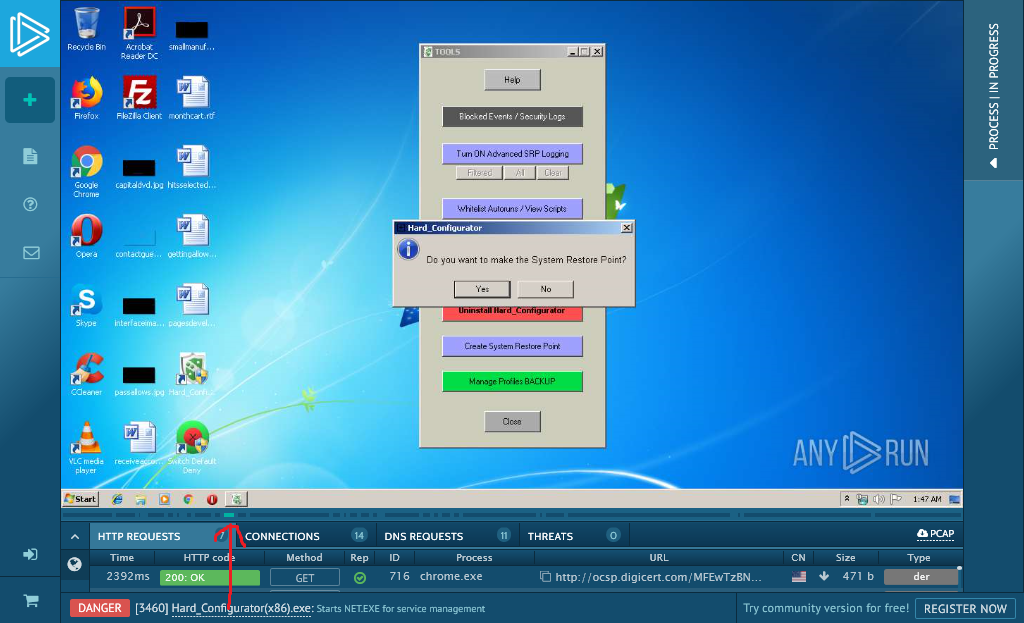Turn ON Advanced SRP Logging
The width and height of the screenshot is (1024, 623).
tap(512, 154)
